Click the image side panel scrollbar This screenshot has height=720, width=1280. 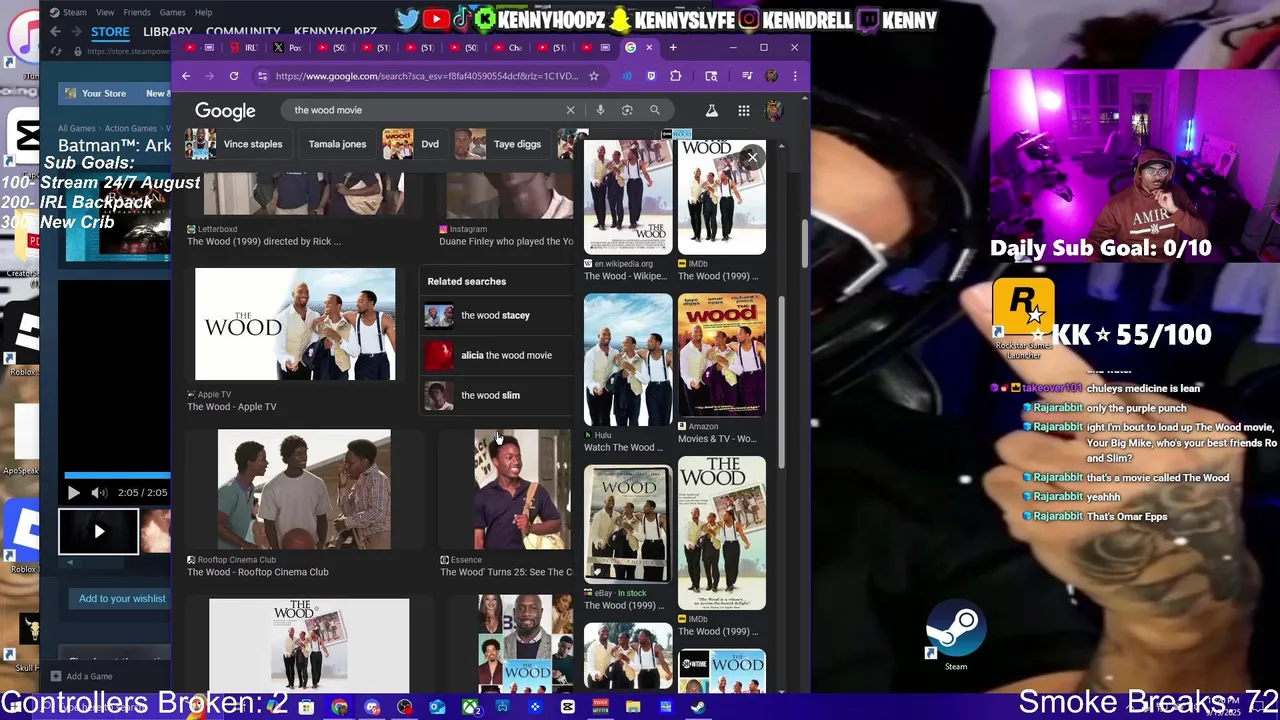(x=781, y=380)
